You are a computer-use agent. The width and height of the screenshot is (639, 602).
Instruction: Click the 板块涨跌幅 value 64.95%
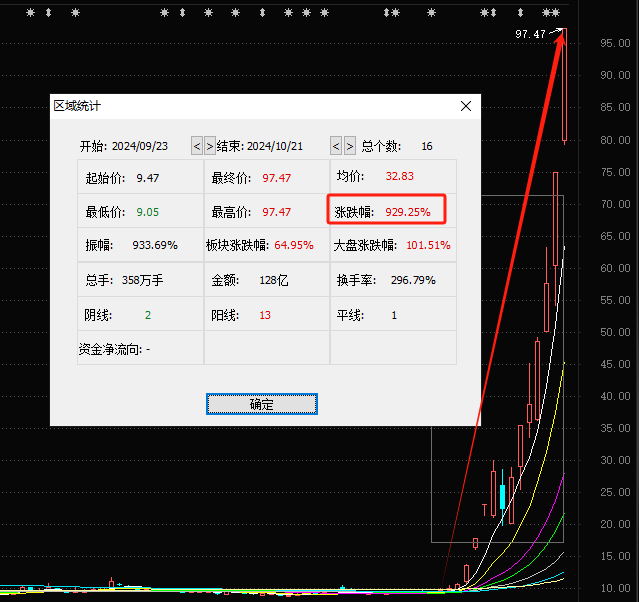click(294, 245)
